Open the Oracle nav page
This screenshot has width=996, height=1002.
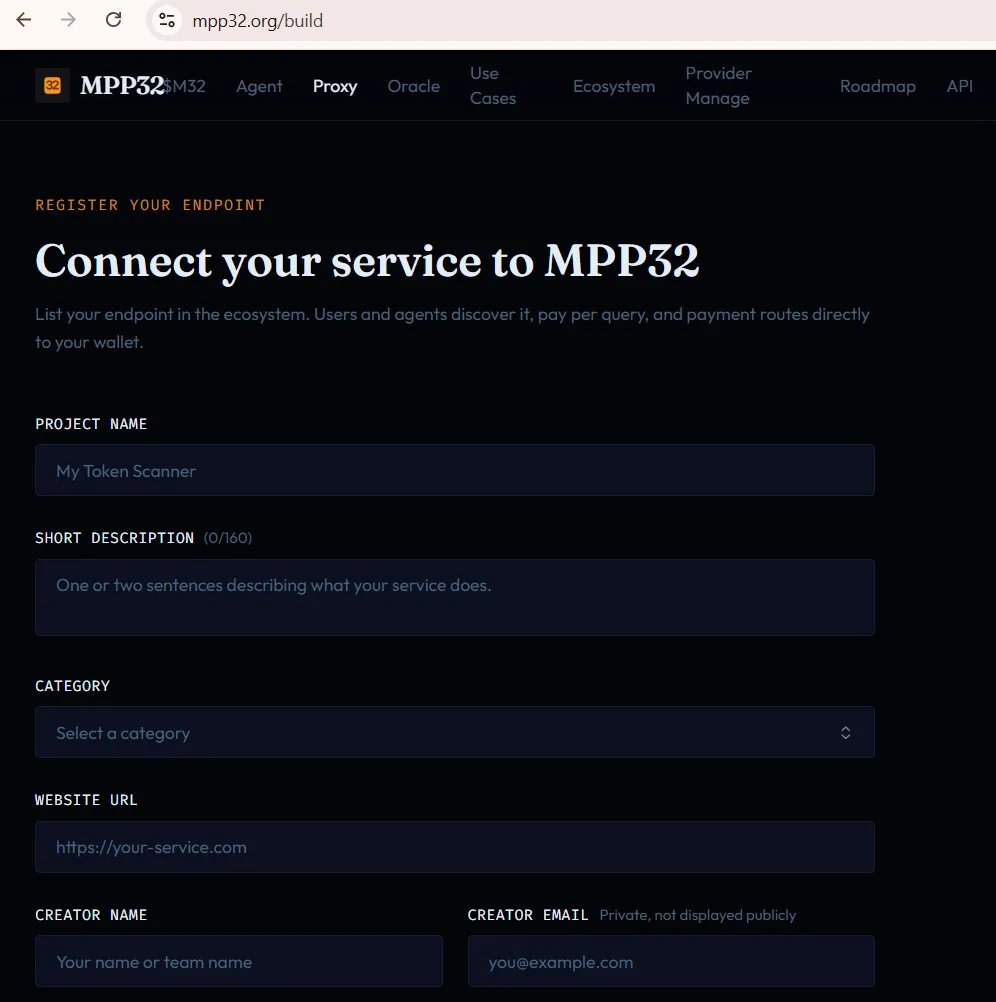pos(413,86)
